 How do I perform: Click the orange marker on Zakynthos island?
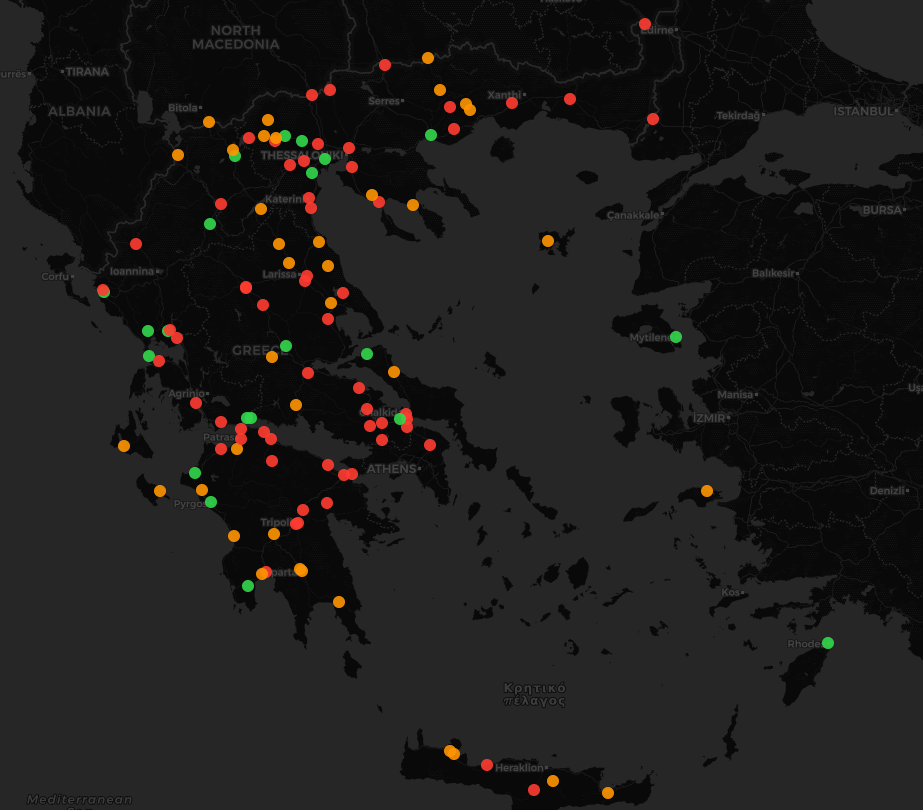click(160, 491)
